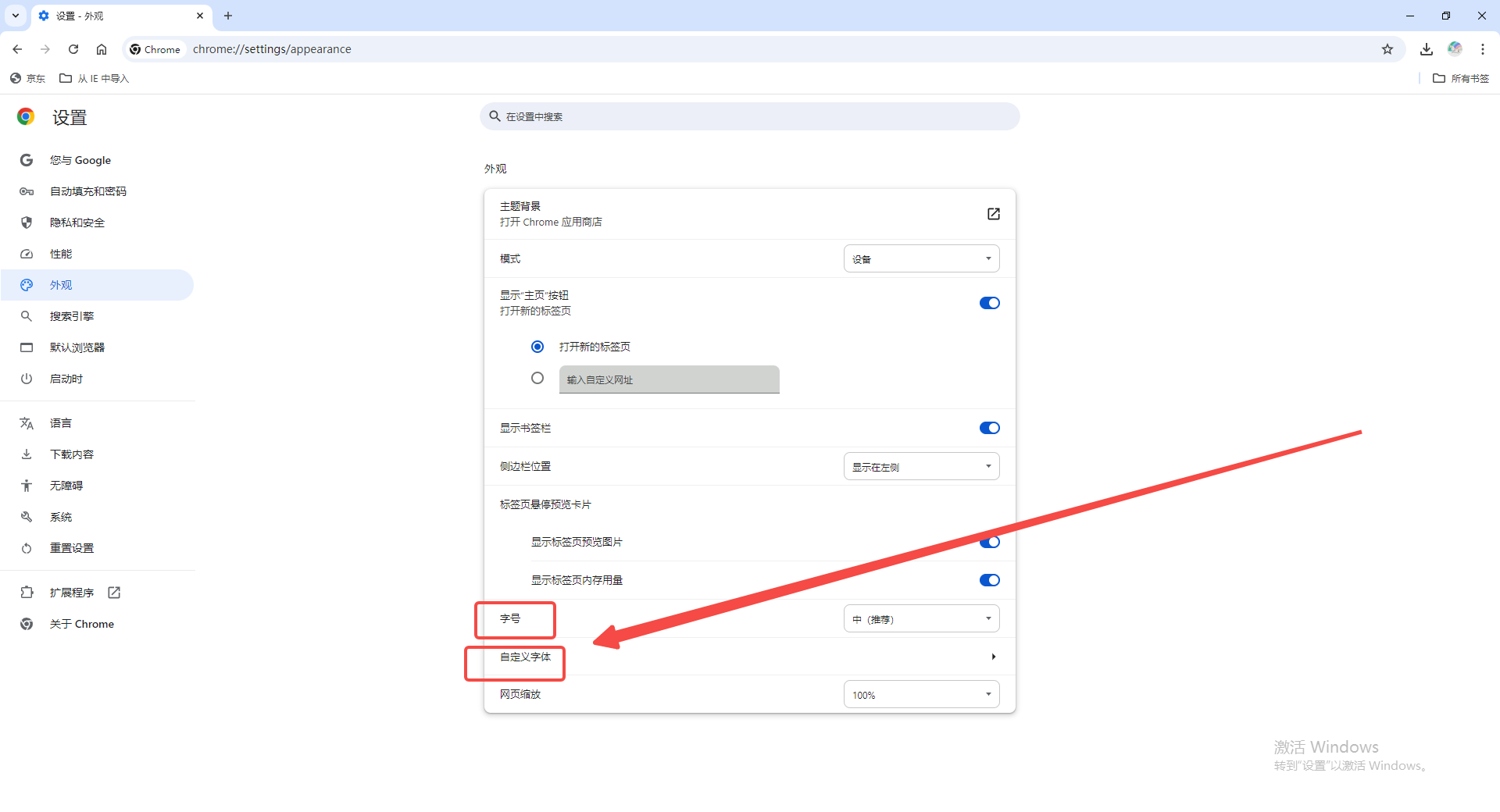Image resolution: width=1500 pixels, height=812 pixels.
Task: Click Chrome icon for 关于 Chrome
Action: [x=27, y=624]
